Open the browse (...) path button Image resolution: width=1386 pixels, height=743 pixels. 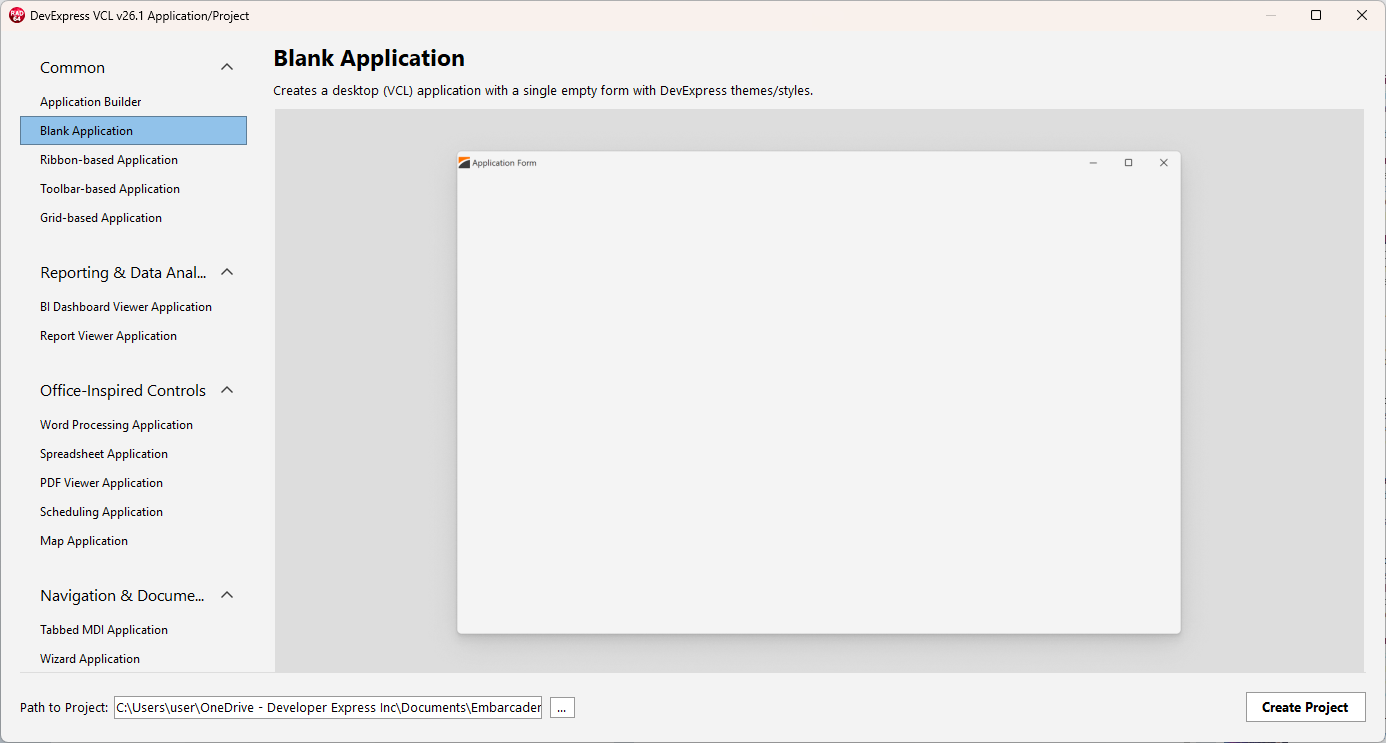coord(561,707)
